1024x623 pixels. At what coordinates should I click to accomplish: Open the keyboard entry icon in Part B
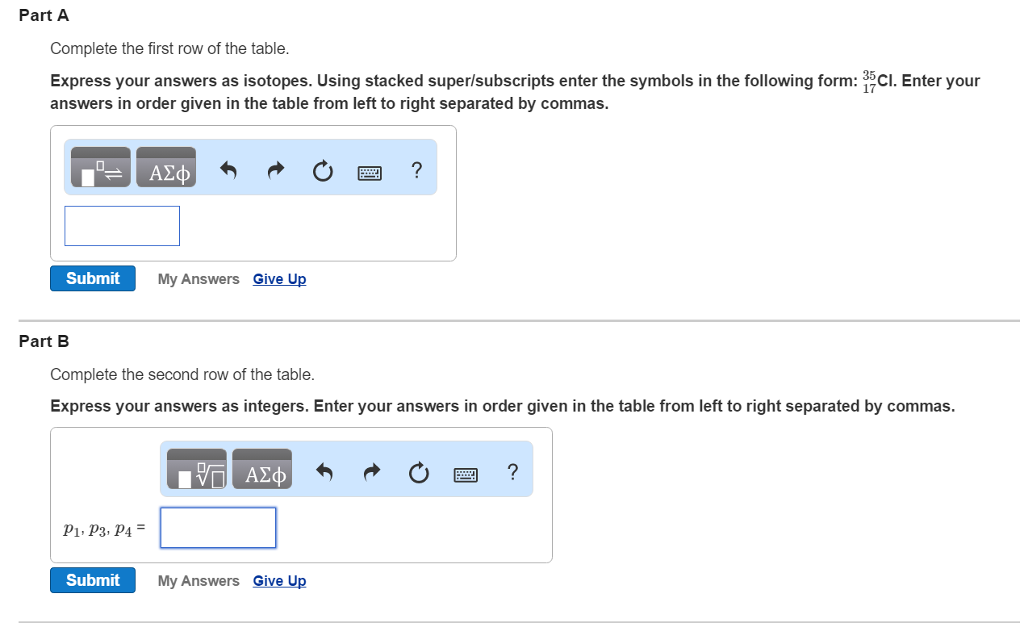[465, 474]
